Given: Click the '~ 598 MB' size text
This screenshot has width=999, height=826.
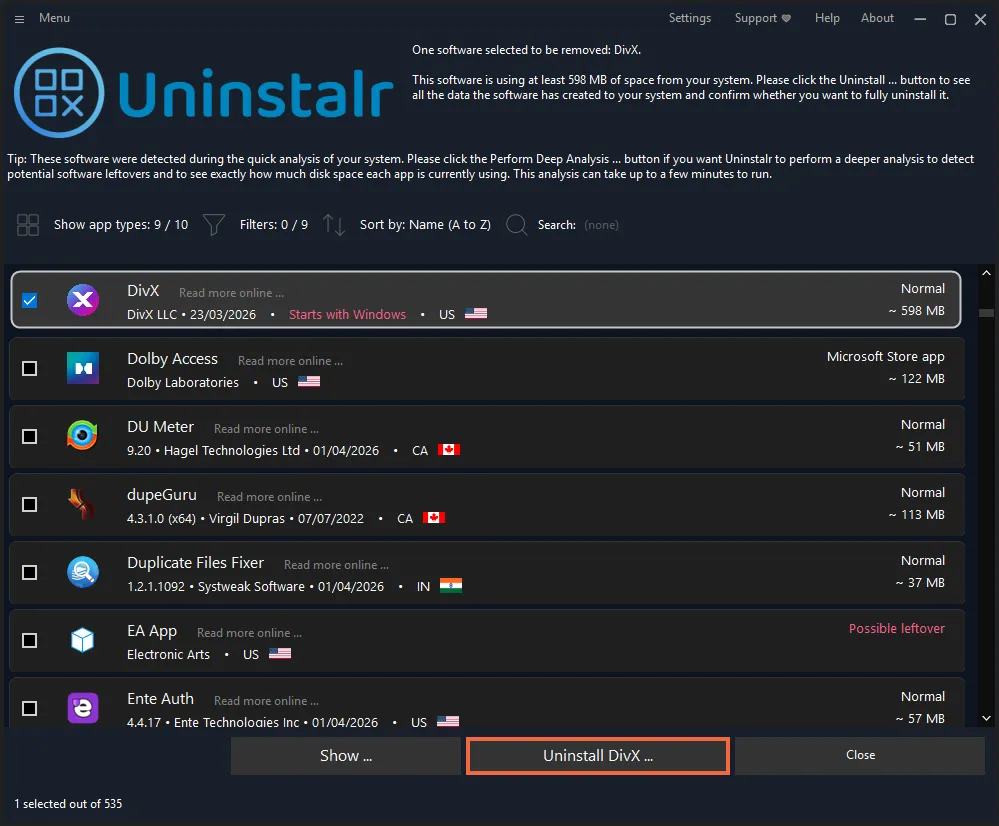Looking at the screenshot, I should tap(916, 310).
